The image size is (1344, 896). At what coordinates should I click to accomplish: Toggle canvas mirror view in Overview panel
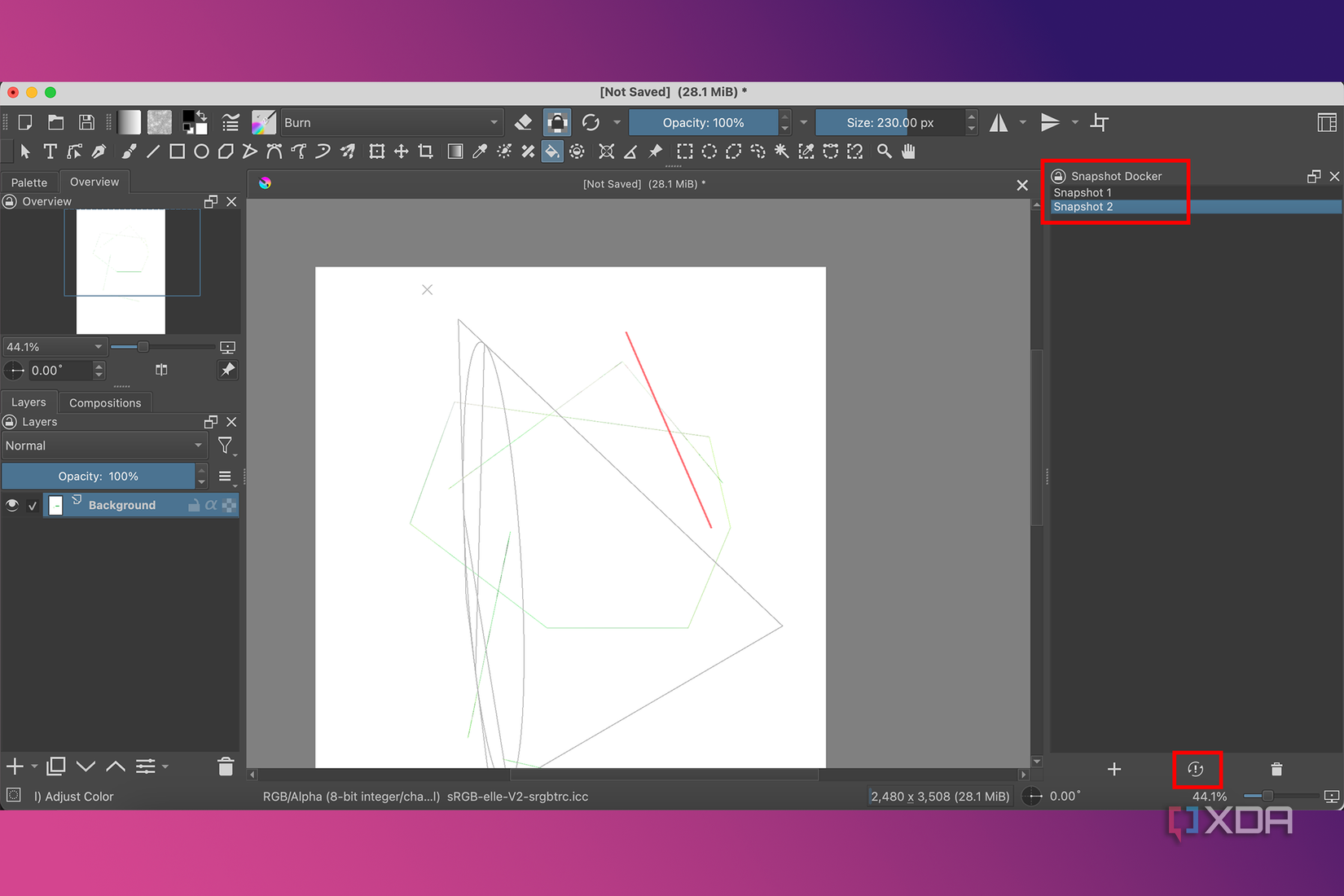click(x=161, y=370)
